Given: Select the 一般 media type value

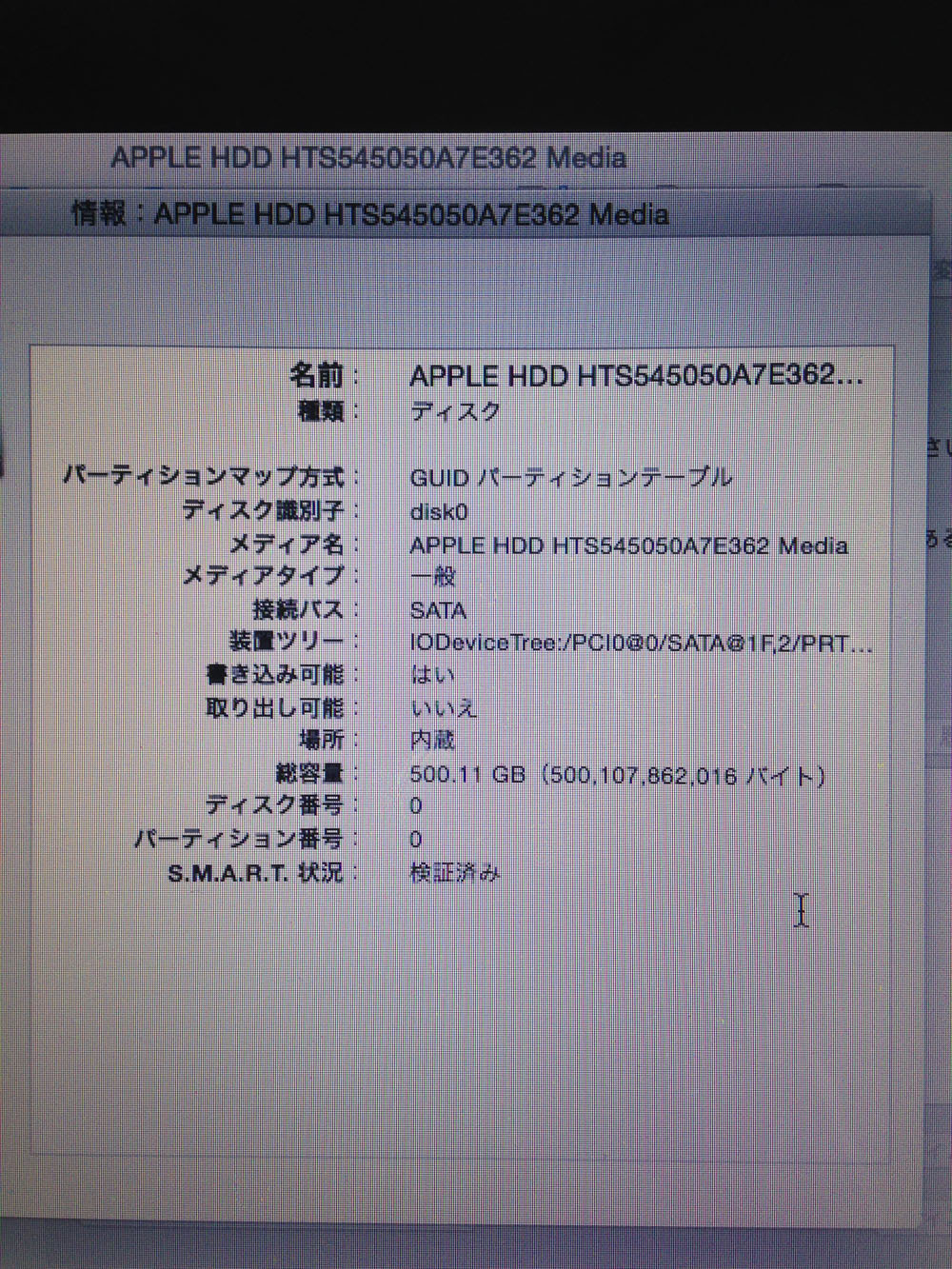Looking at the screenshot, I should click(x=433, y=577).
